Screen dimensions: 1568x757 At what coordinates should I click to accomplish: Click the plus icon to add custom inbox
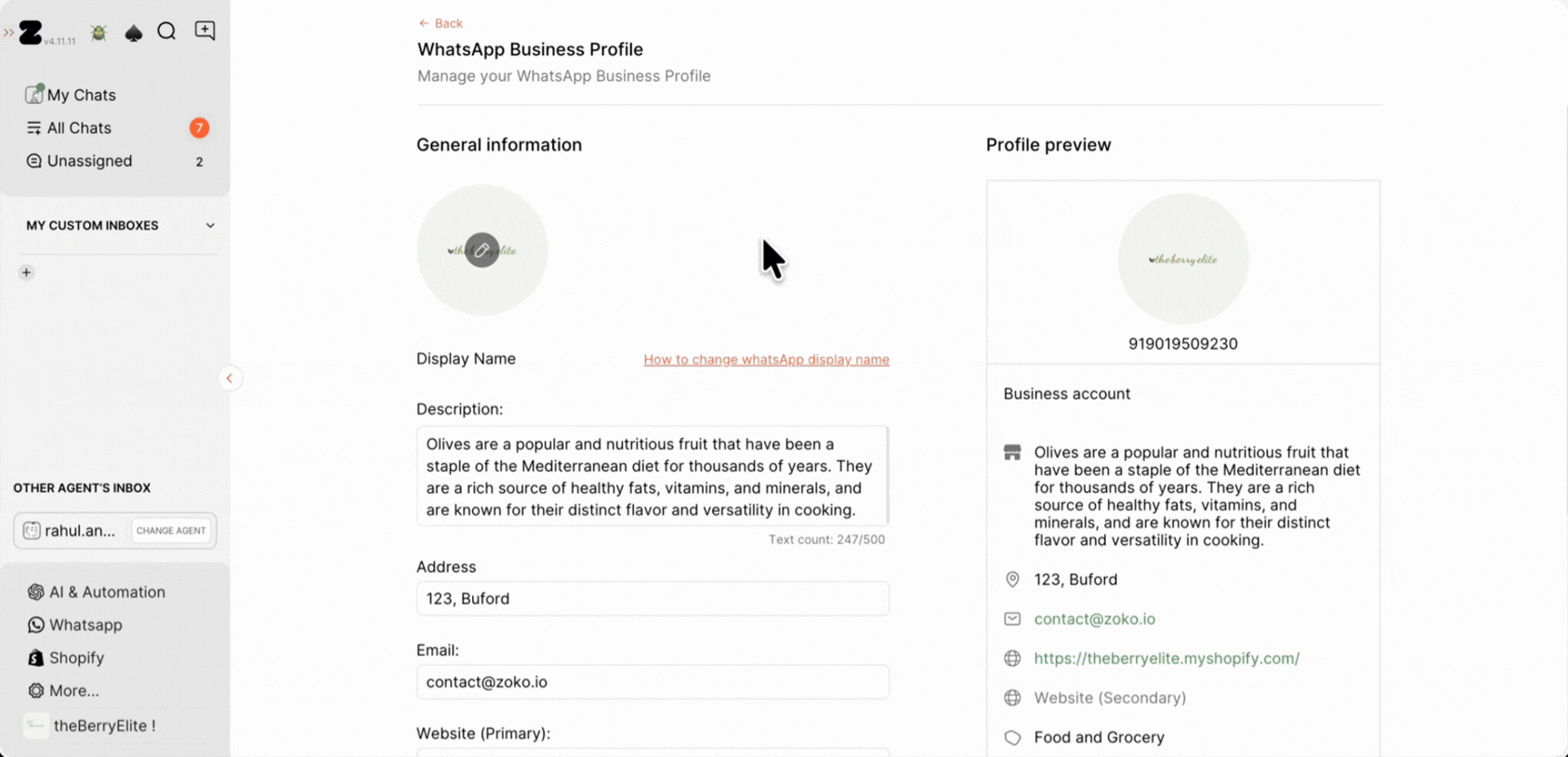point(27,272)
